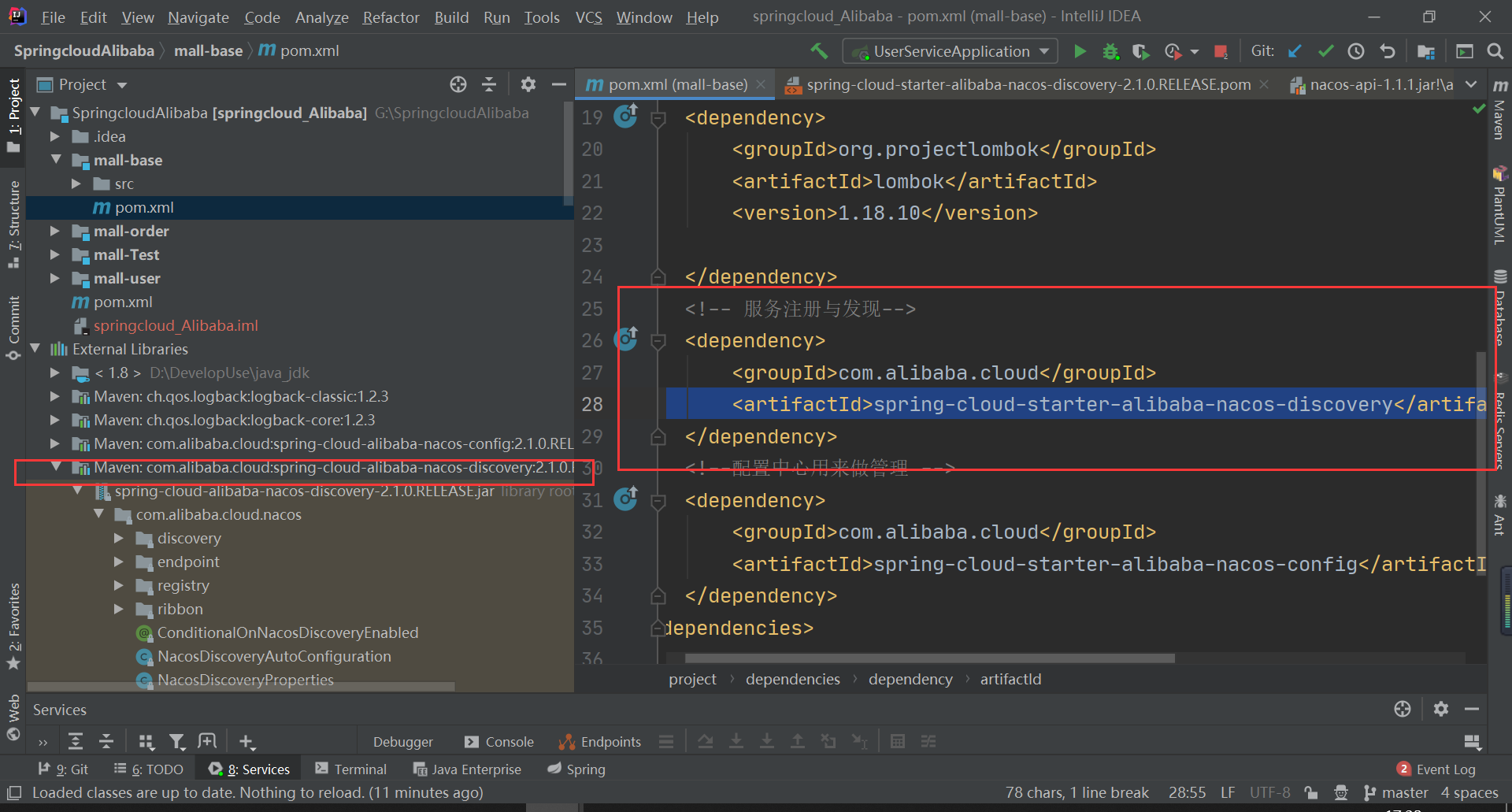Viewport: 1512px width, 812px height.
Task: Toggle tool window bars icon bottom-left
Action: pyautogui.click(x=13, y=792)
